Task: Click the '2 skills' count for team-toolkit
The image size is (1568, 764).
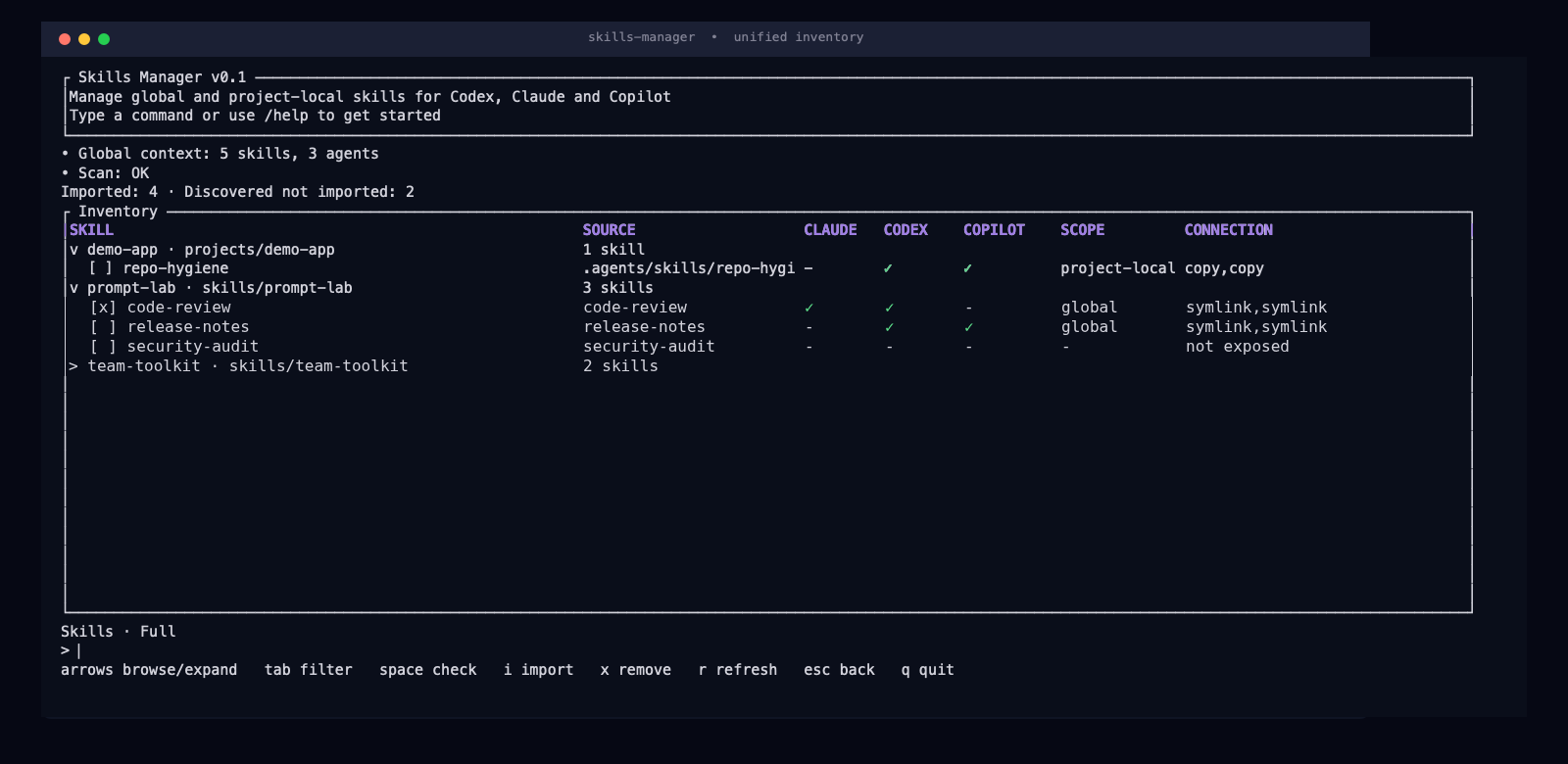Action: (x=620, y=366)
